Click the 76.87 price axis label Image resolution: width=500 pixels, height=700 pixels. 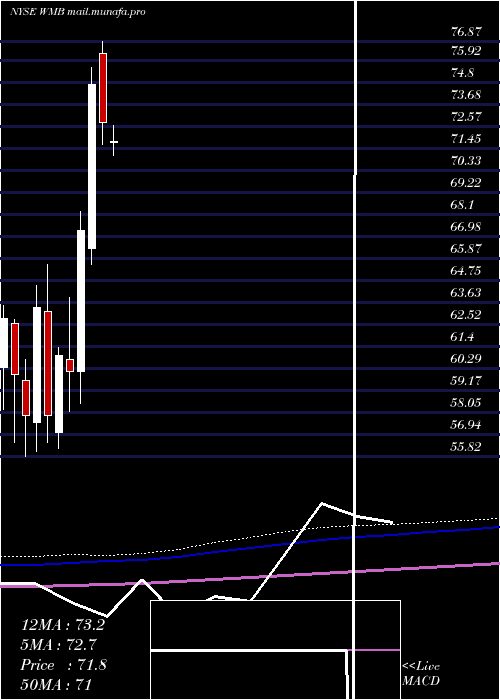point(466,31)
